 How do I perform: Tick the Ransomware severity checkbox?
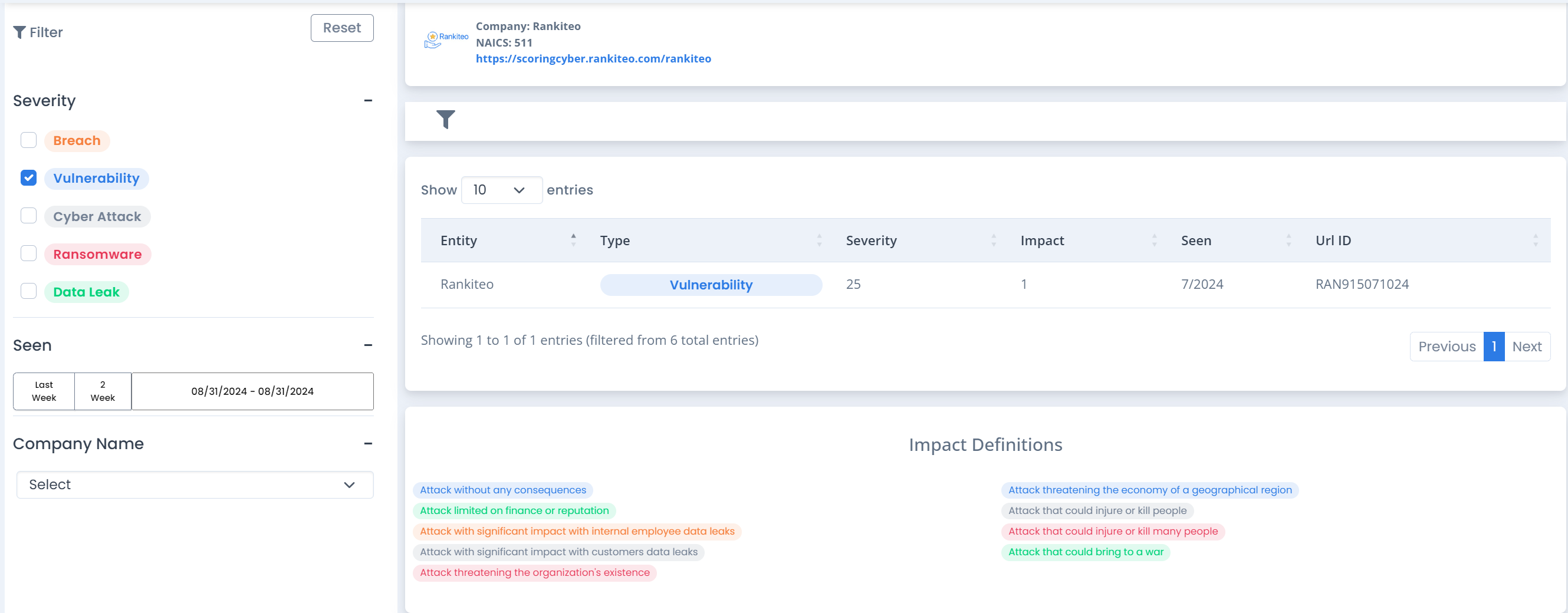coord(29,253)
